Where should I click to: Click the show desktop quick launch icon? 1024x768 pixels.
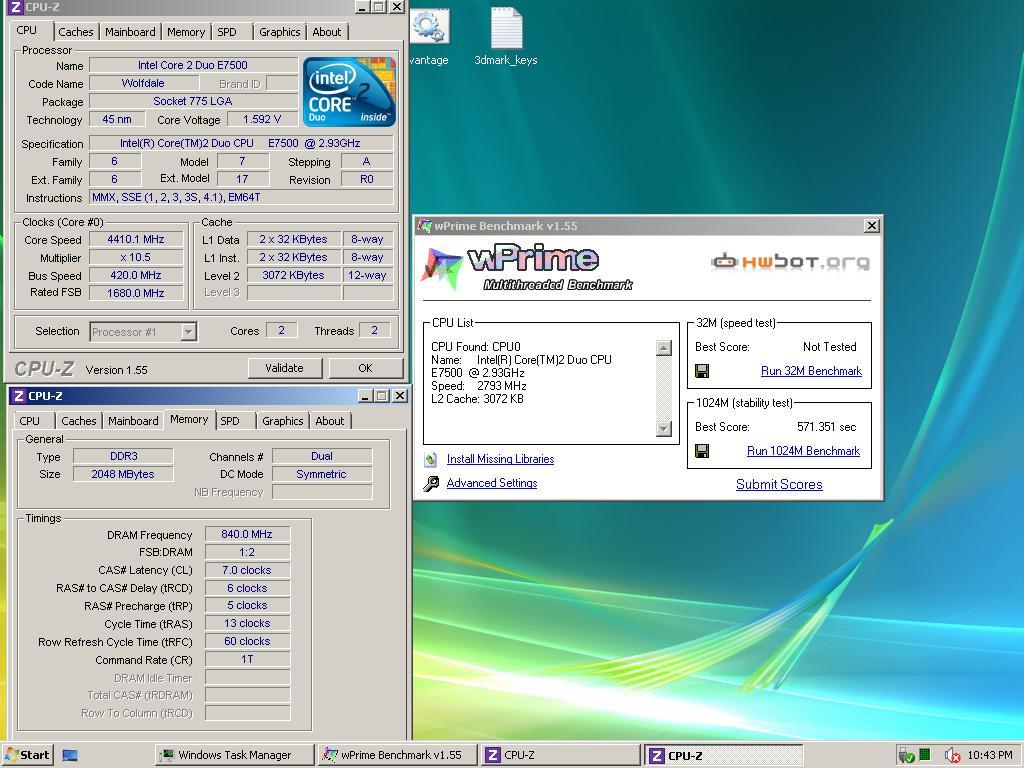(70, 756)
